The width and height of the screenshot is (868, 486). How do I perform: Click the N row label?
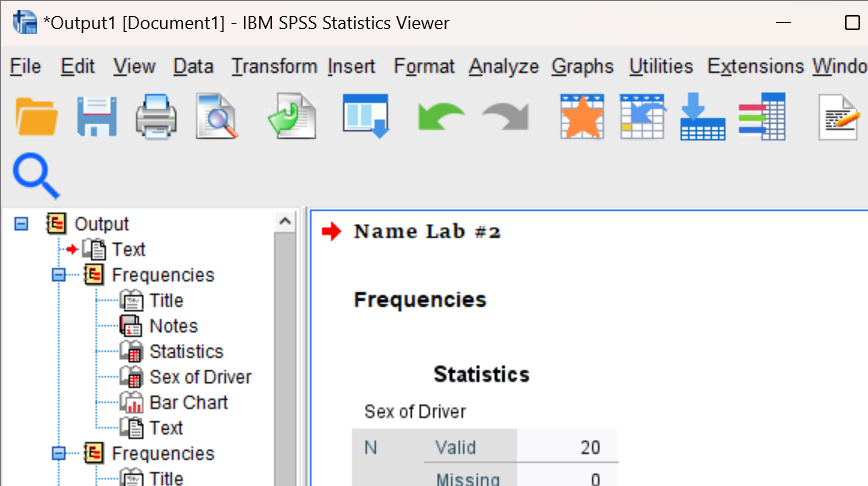click(x=370, y=447)
